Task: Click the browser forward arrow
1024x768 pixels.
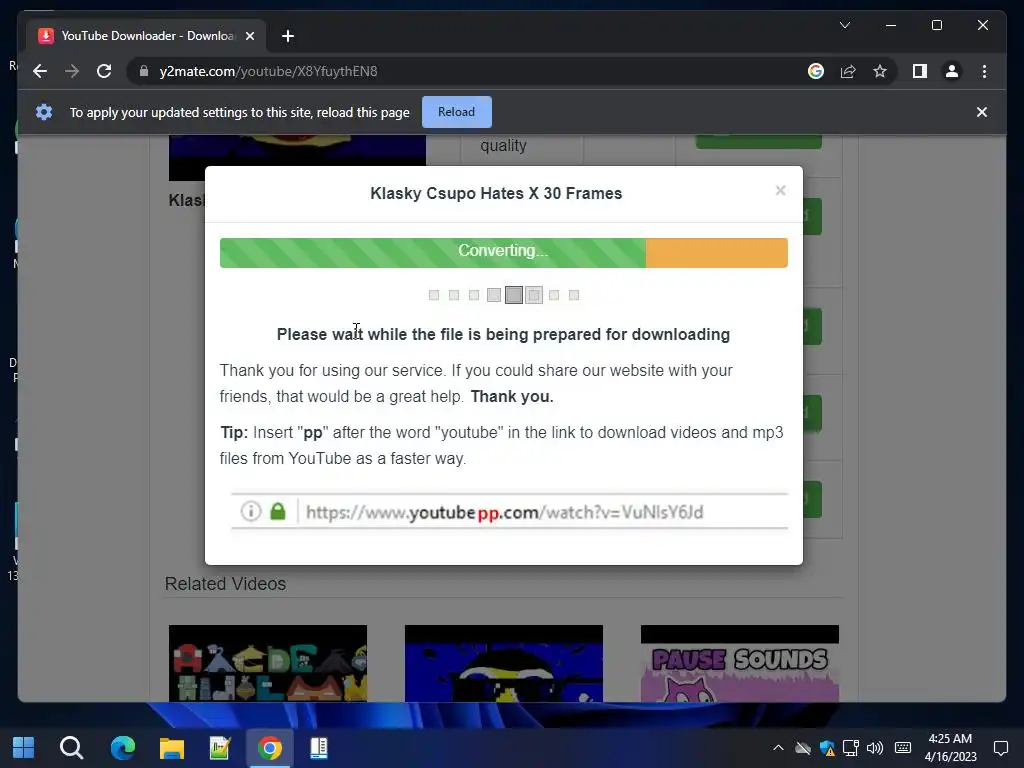Action: pyautogui.click(x=72, y=71)
